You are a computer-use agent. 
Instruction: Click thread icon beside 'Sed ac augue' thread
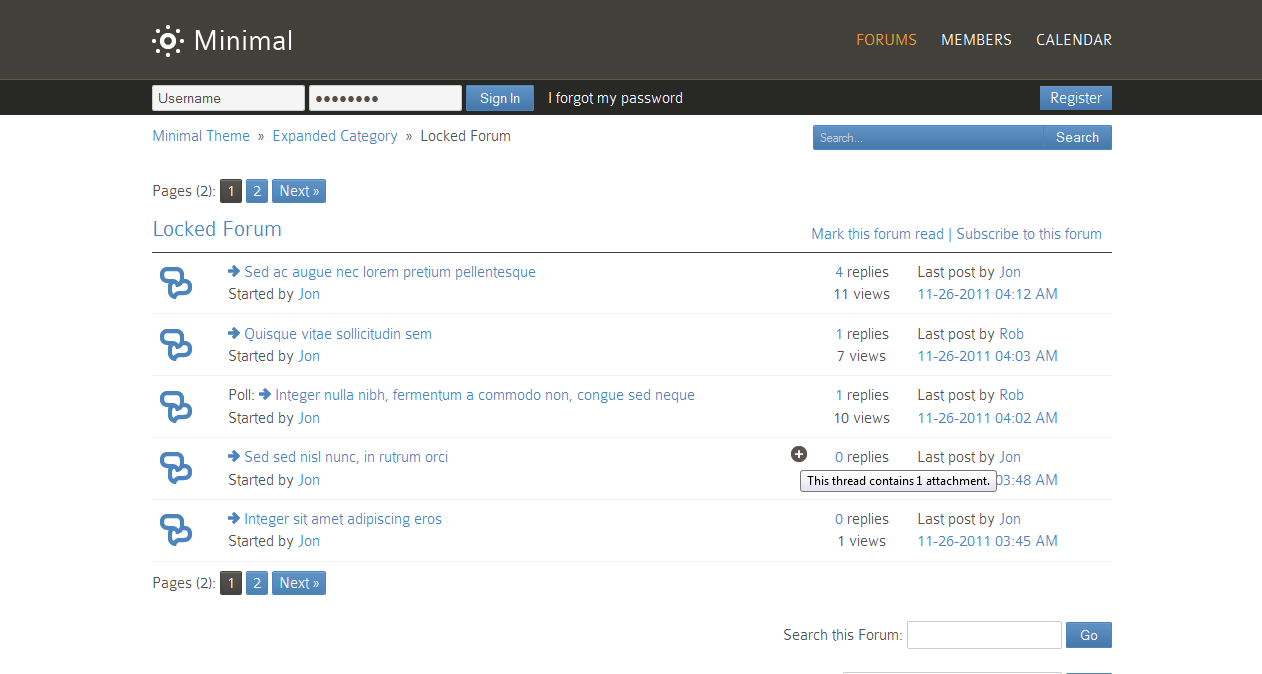(x=176, y=283)
